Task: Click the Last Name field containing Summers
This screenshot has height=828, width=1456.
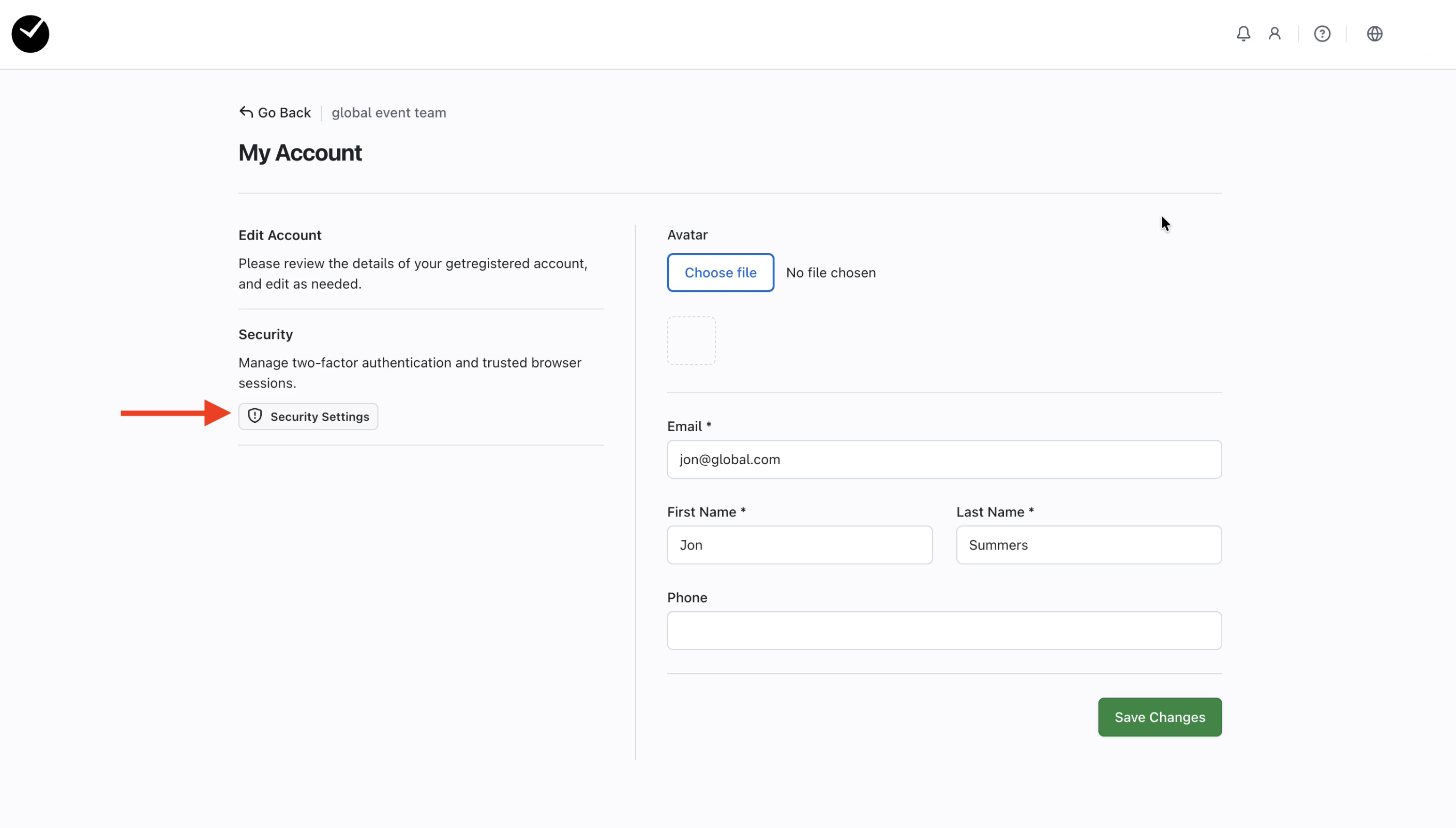Action: 1088,545
